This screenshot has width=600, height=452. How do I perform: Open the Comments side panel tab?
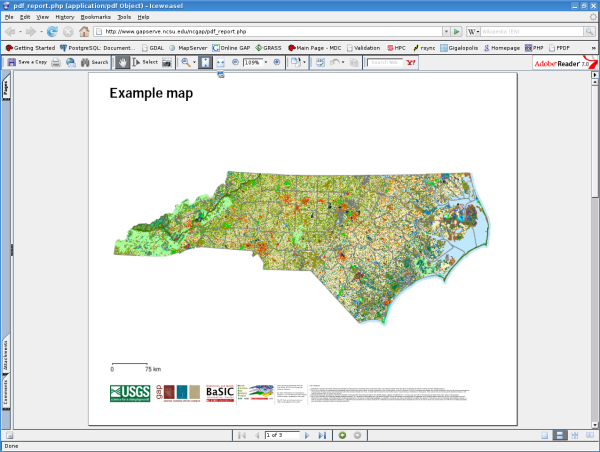[x=6, y=393]
